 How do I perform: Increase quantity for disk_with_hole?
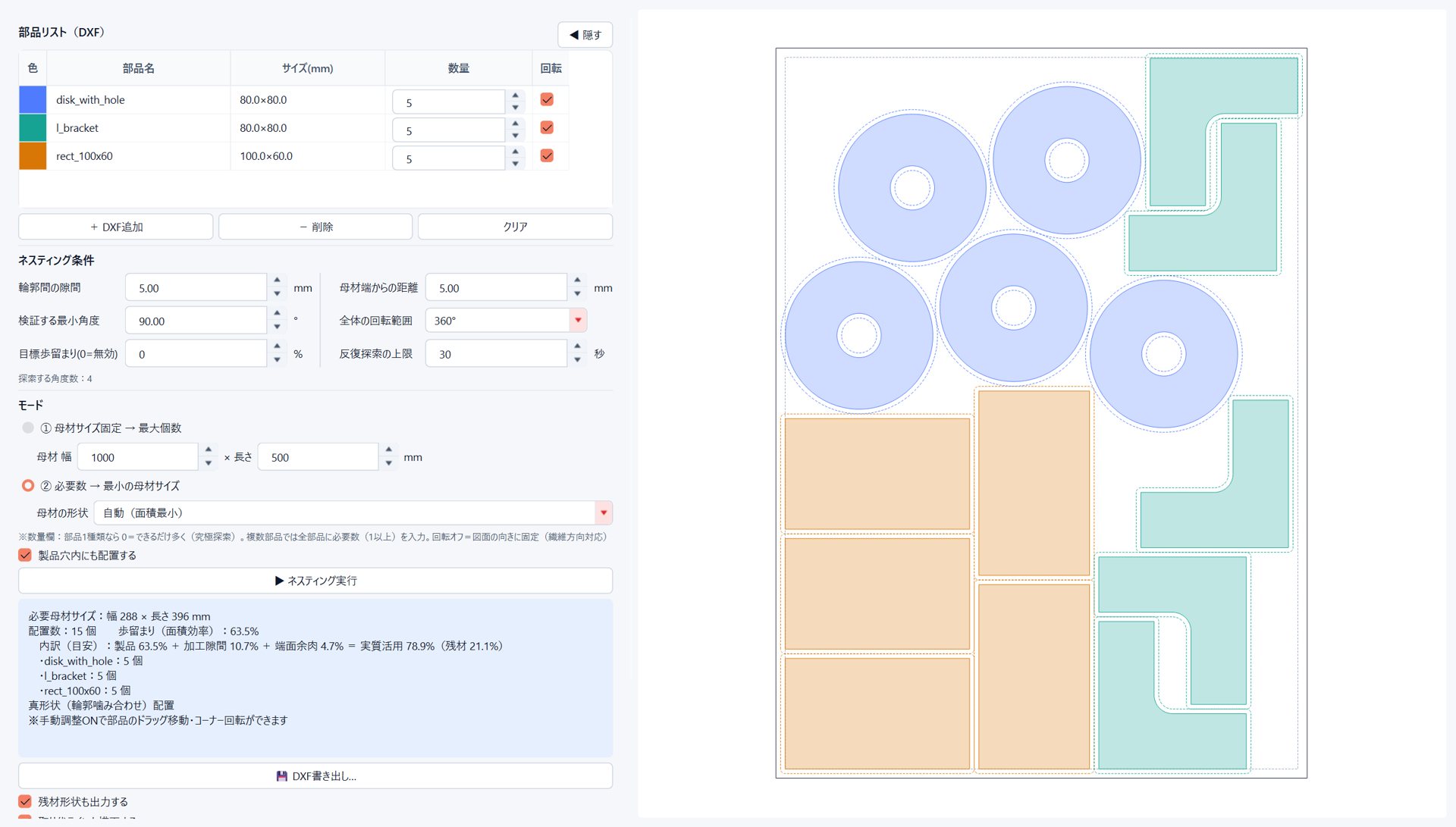(x=516, y=96)
